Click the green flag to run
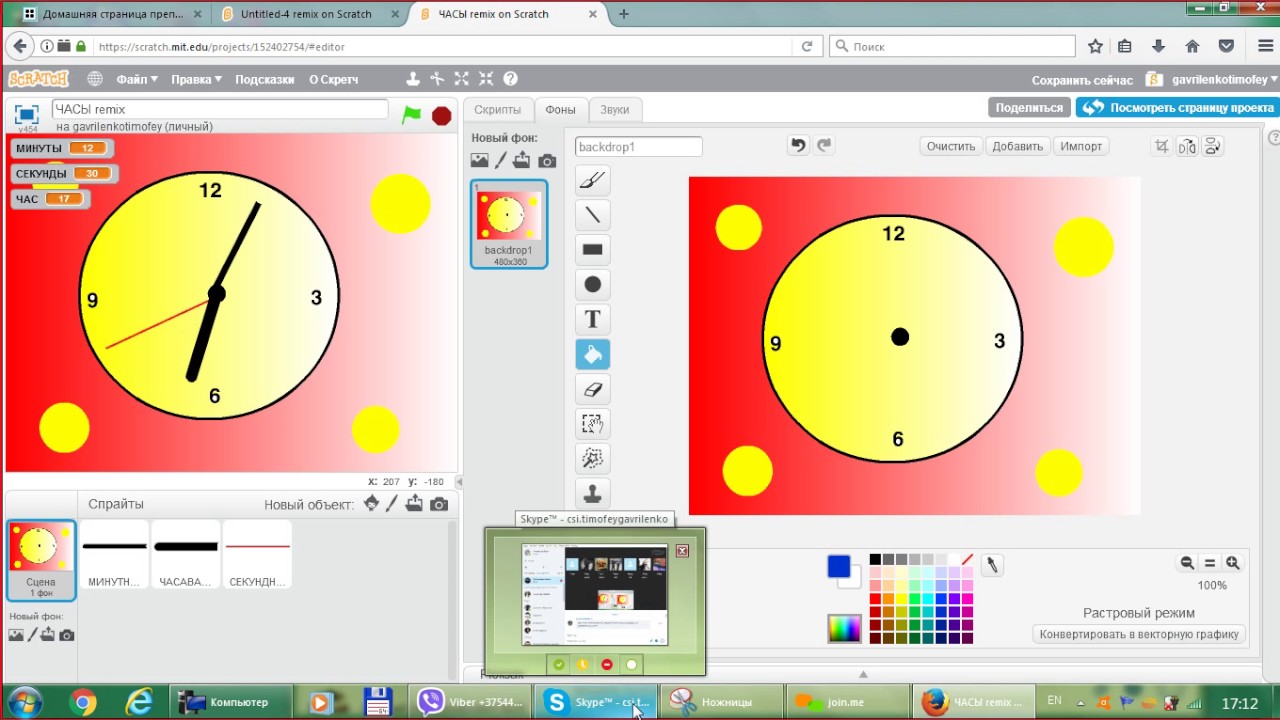The image size is (1280, 720). [x=411, y=115]
